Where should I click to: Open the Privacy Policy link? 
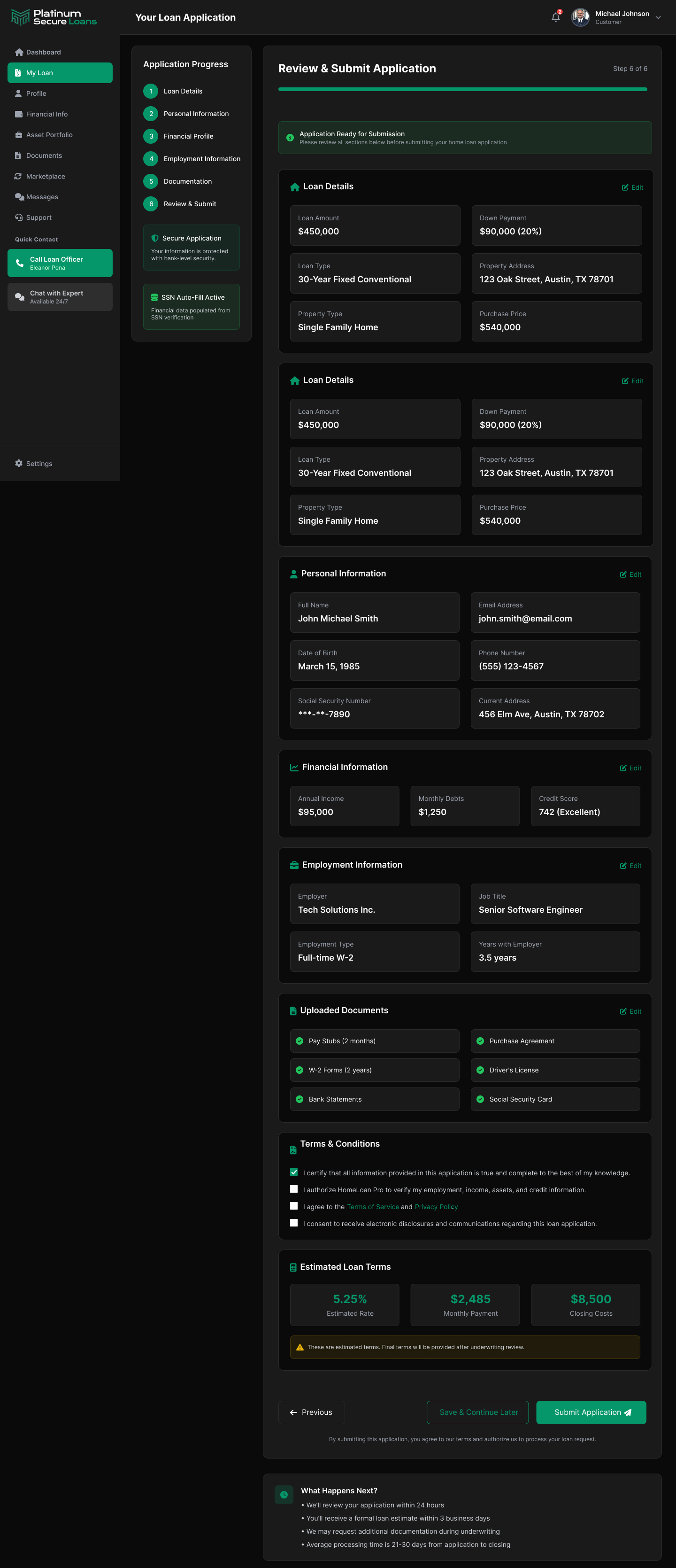436,1206
